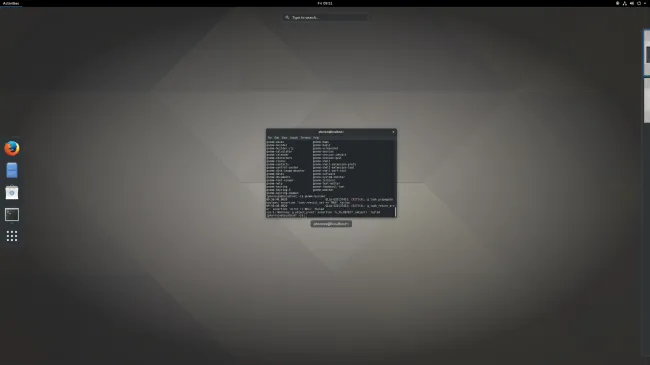Image resolution: width=650 pixels, height=365 pixels.
Task: Open the Software store bag icon
Action: [12, 192]
